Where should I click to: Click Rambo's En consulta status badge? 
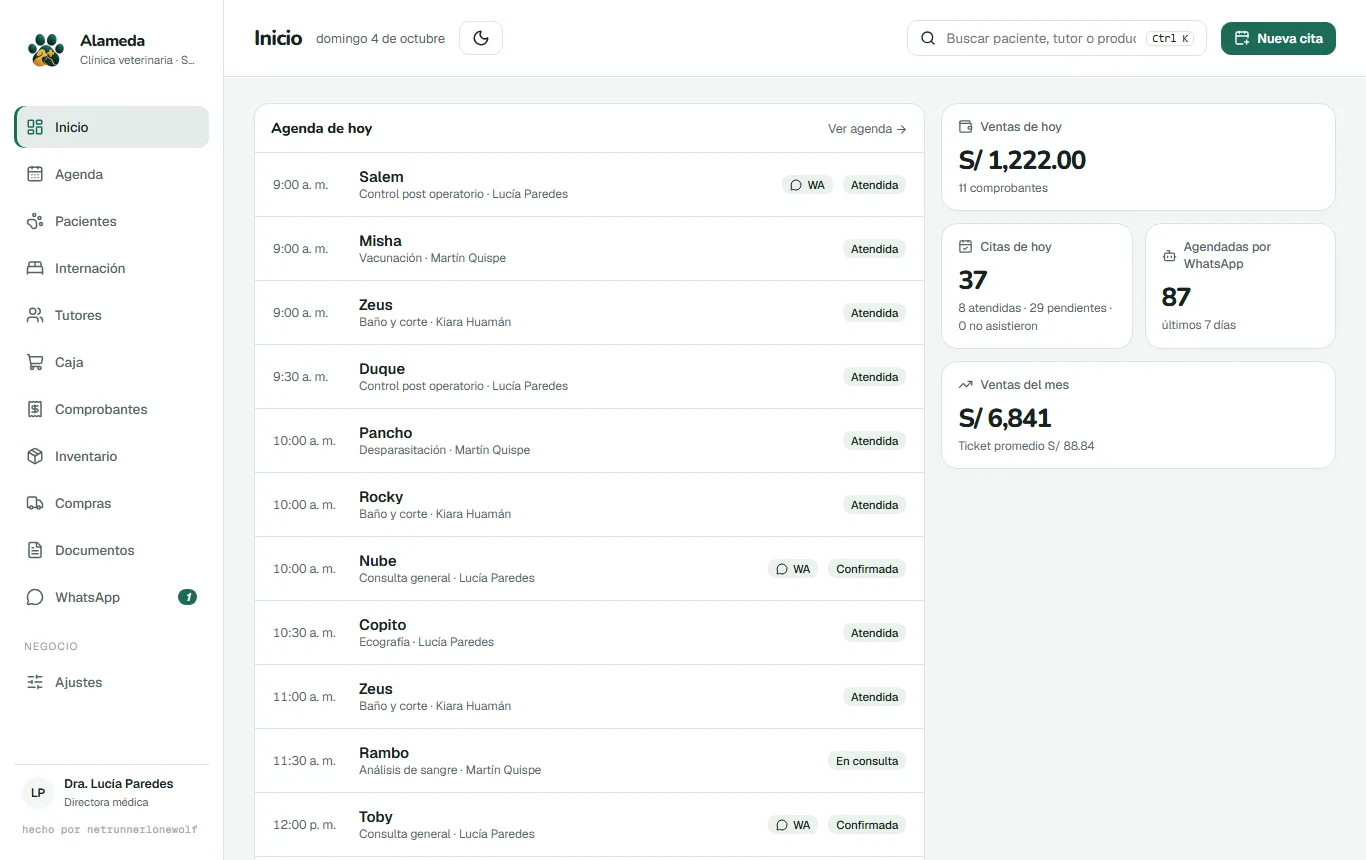(x=867, y=761)
